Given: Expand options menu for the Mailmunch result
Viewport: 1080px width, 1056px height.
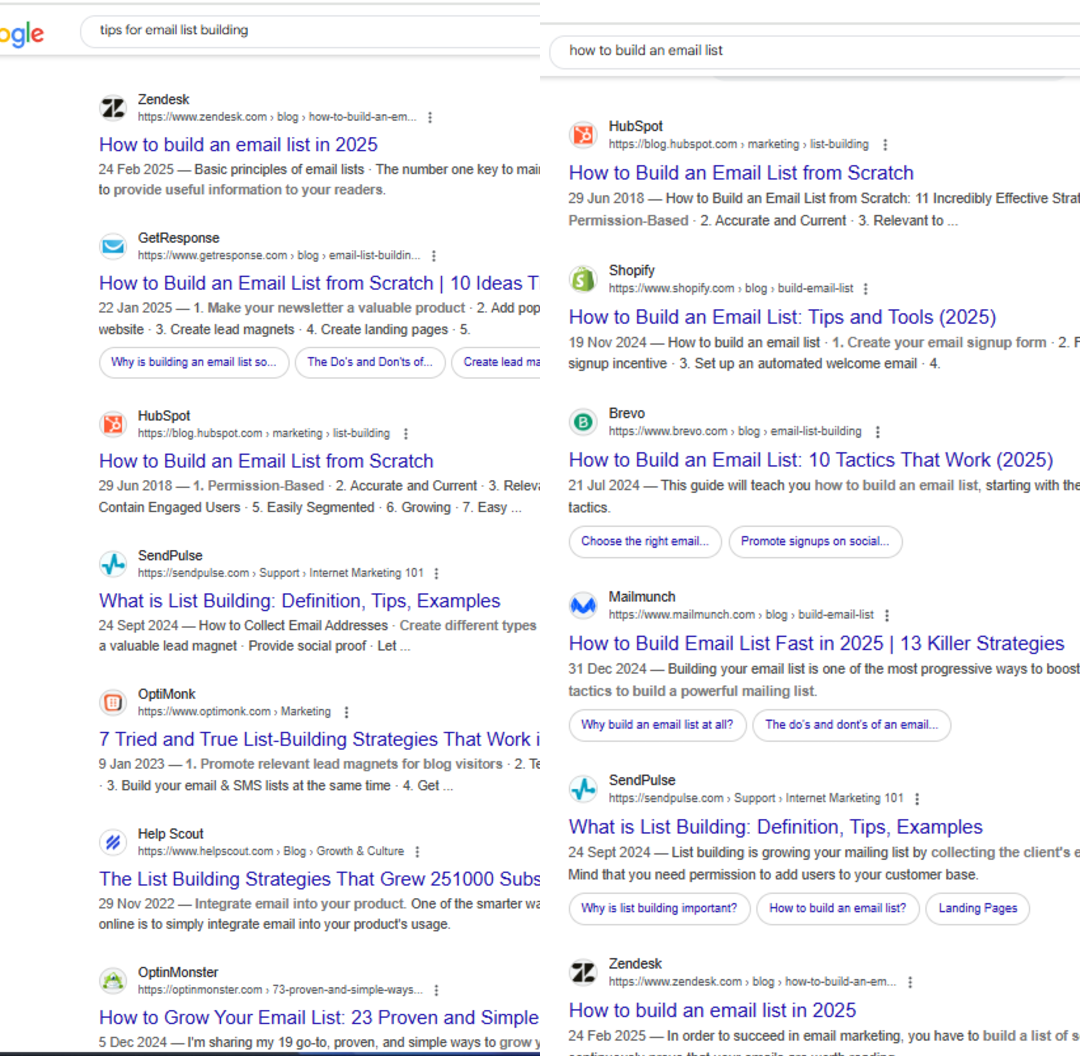Looking at the screenshot, I should (x=887, y=615).
